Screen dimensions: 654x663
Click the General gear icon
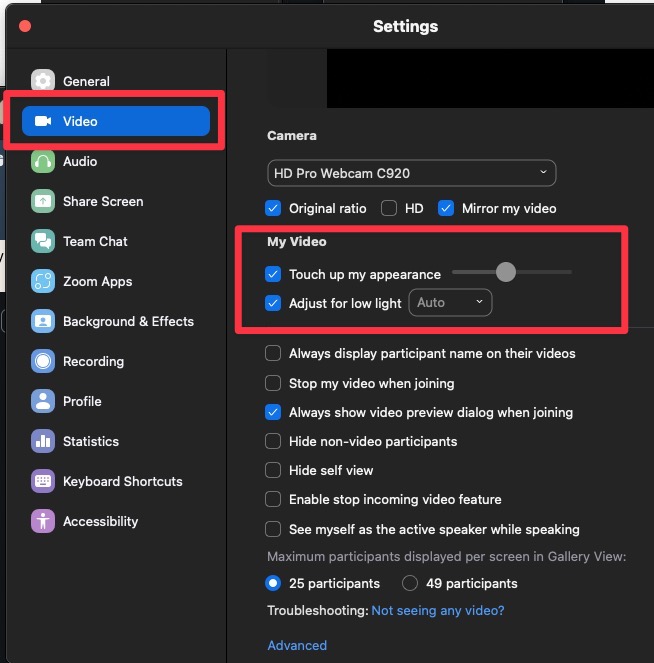click(x=43, y=80)
